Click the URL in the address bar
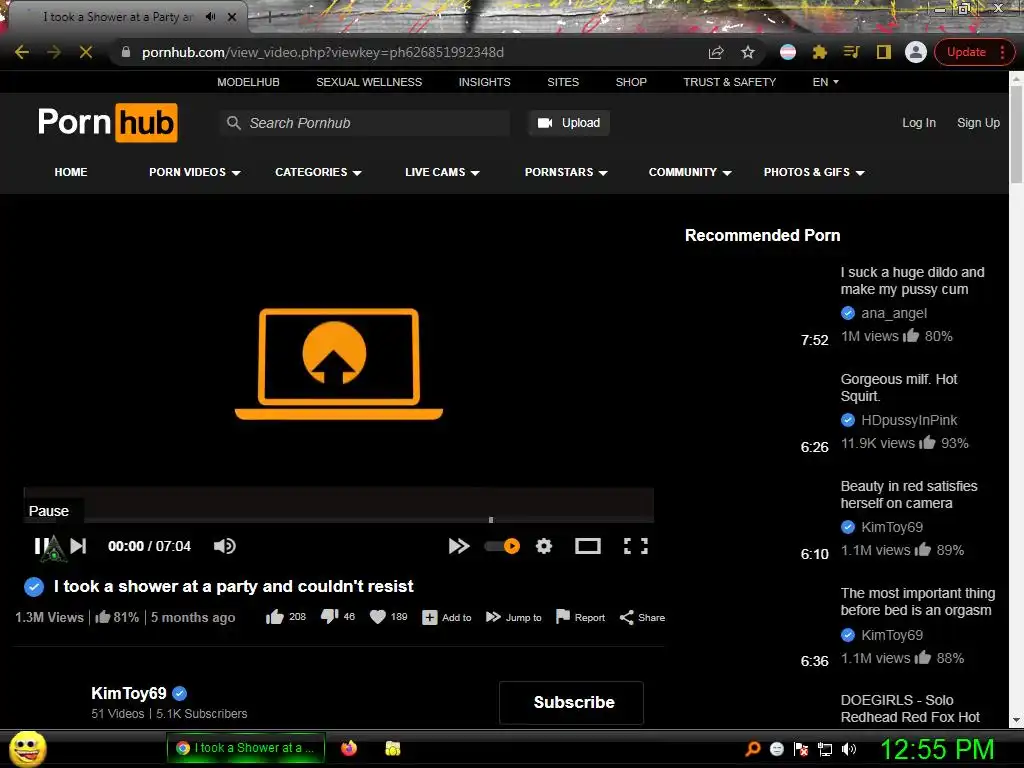The image size is (1024, 768). pyautogui.click(x=323, y=52)
